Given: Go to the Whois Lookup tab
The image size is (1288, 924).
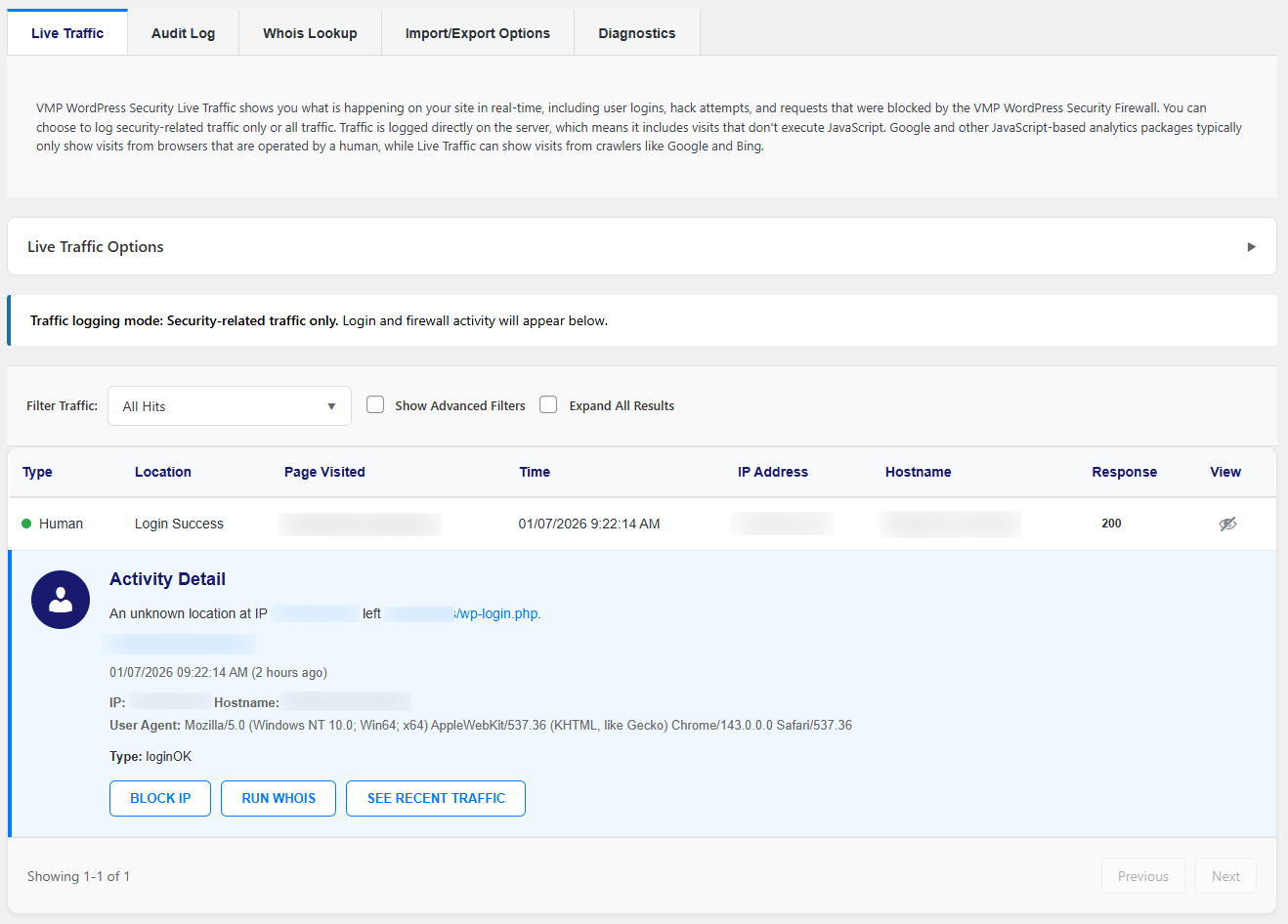Looking at the screenshot, I should pyautogui.click(x=310, y=33).
